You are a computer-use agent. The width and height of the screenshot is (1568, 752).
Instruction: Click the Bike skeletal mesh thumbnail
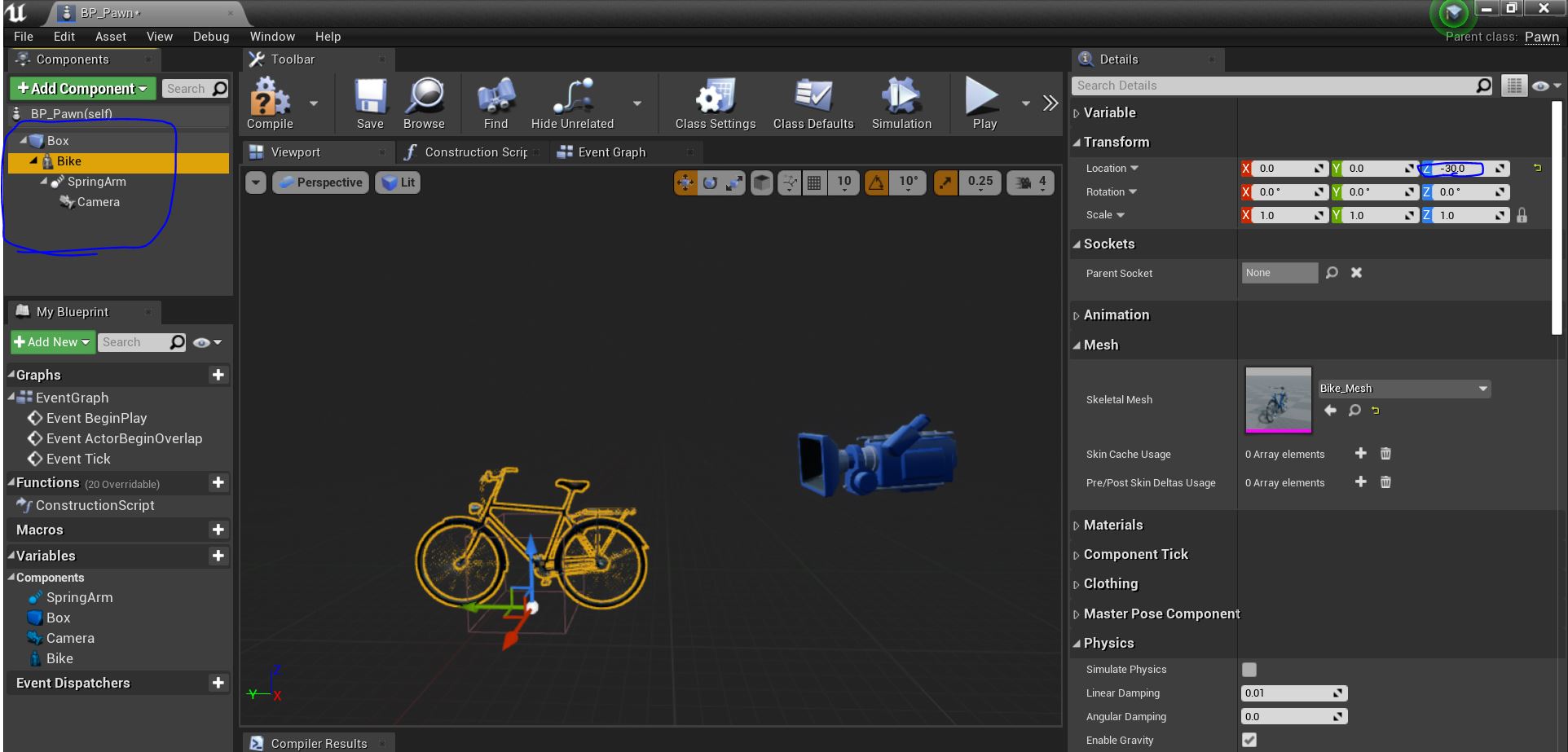click(1278, 399)
